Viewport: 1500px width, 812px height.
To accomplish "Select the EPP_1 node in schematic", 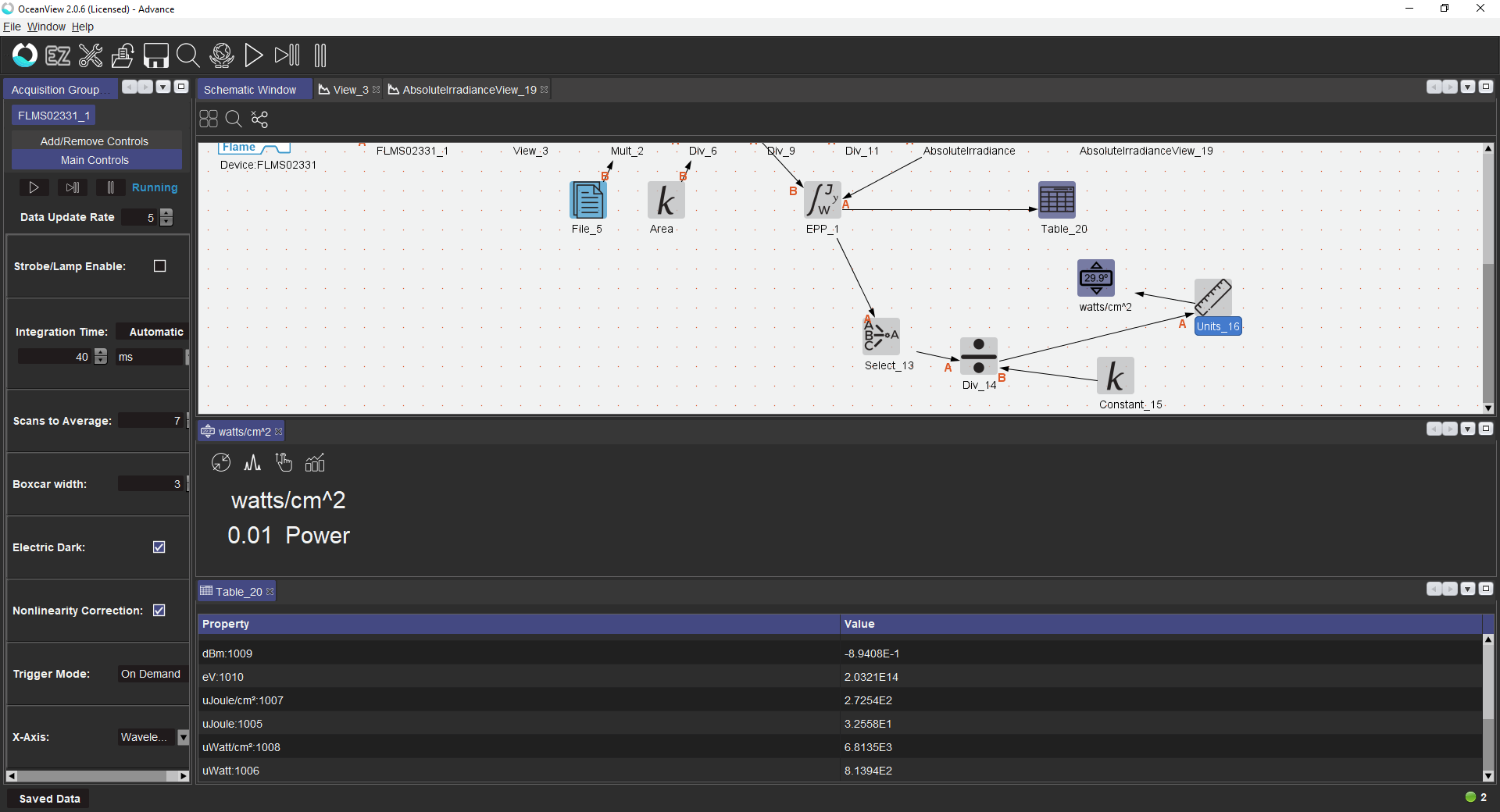I will 822,201.
